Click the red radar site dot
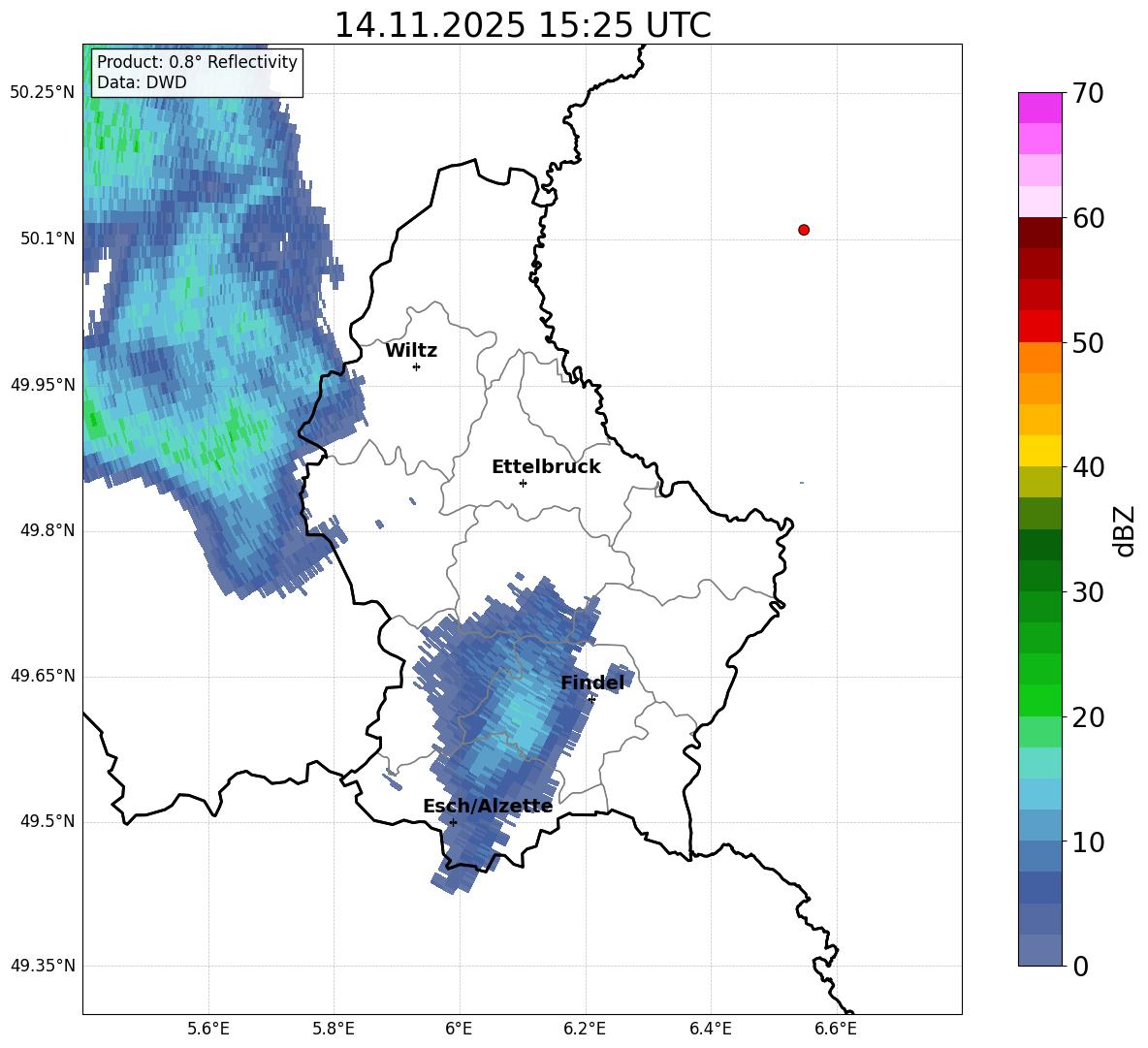 coord(804,230)
